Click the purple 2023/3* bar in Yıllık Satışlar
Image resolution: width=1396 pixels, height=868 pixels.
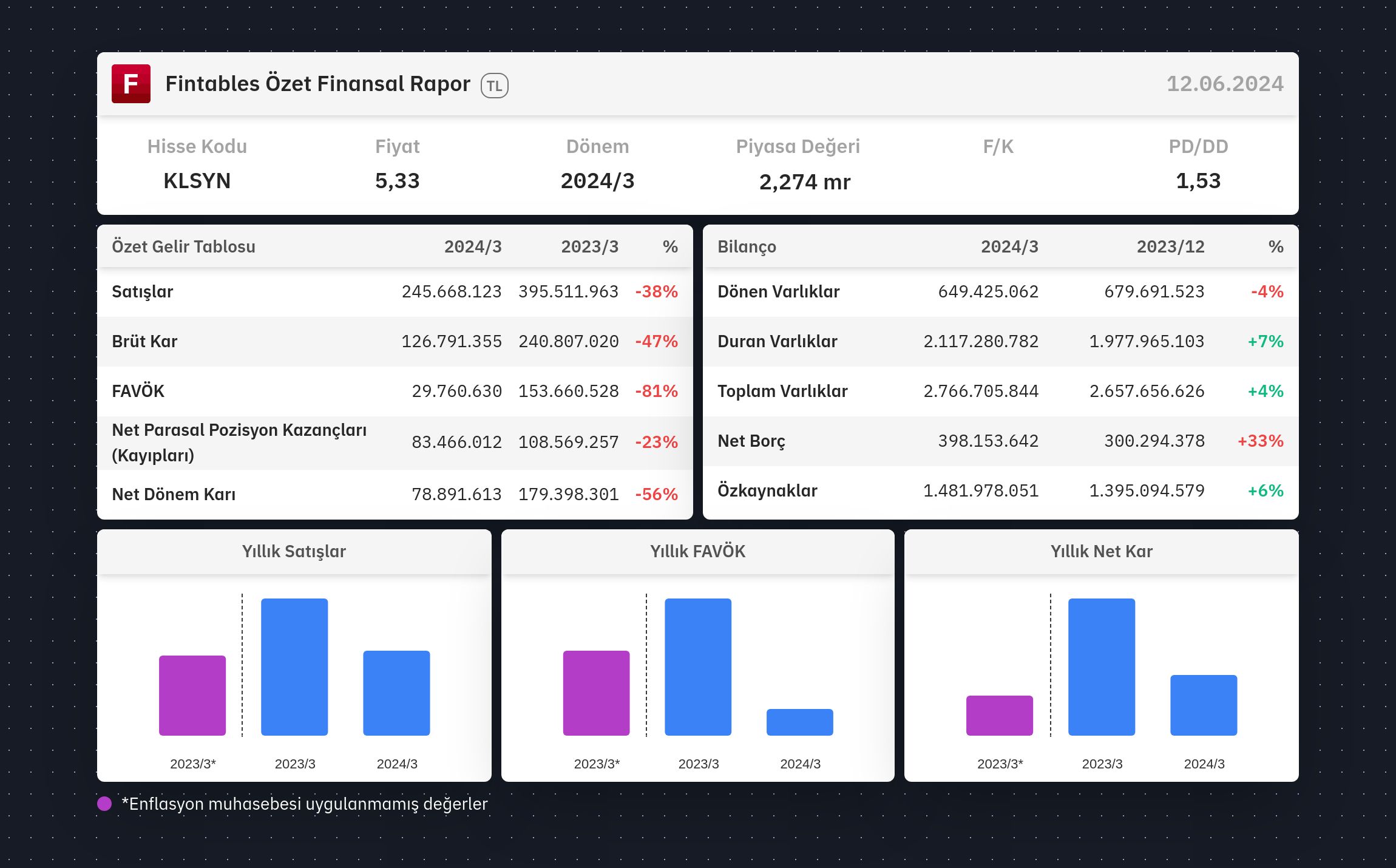192,696
